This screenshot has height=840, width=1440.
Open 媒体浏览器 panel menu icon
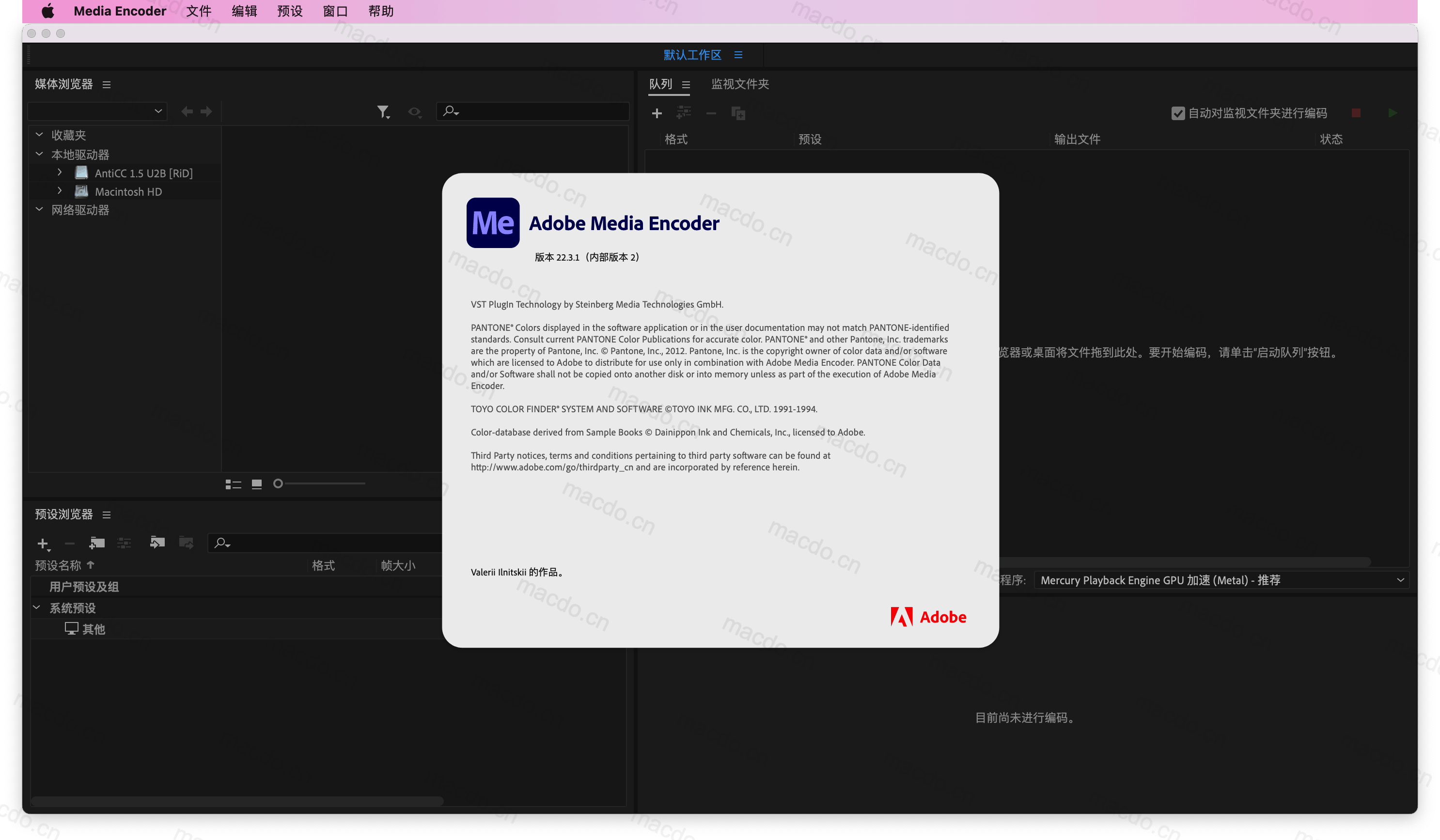point(106,85)
